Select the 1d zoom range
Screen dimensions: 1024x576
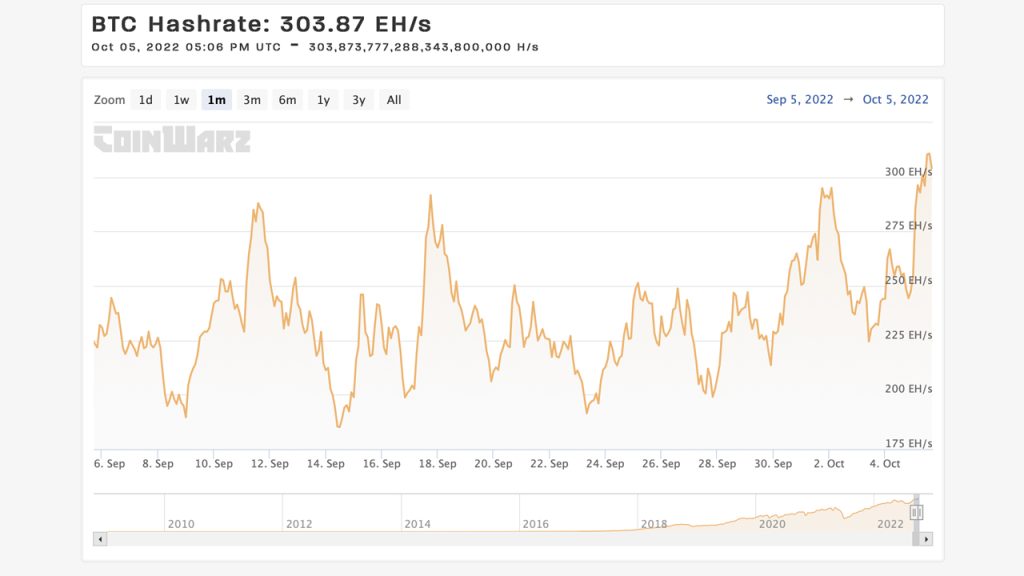(146, 100)
